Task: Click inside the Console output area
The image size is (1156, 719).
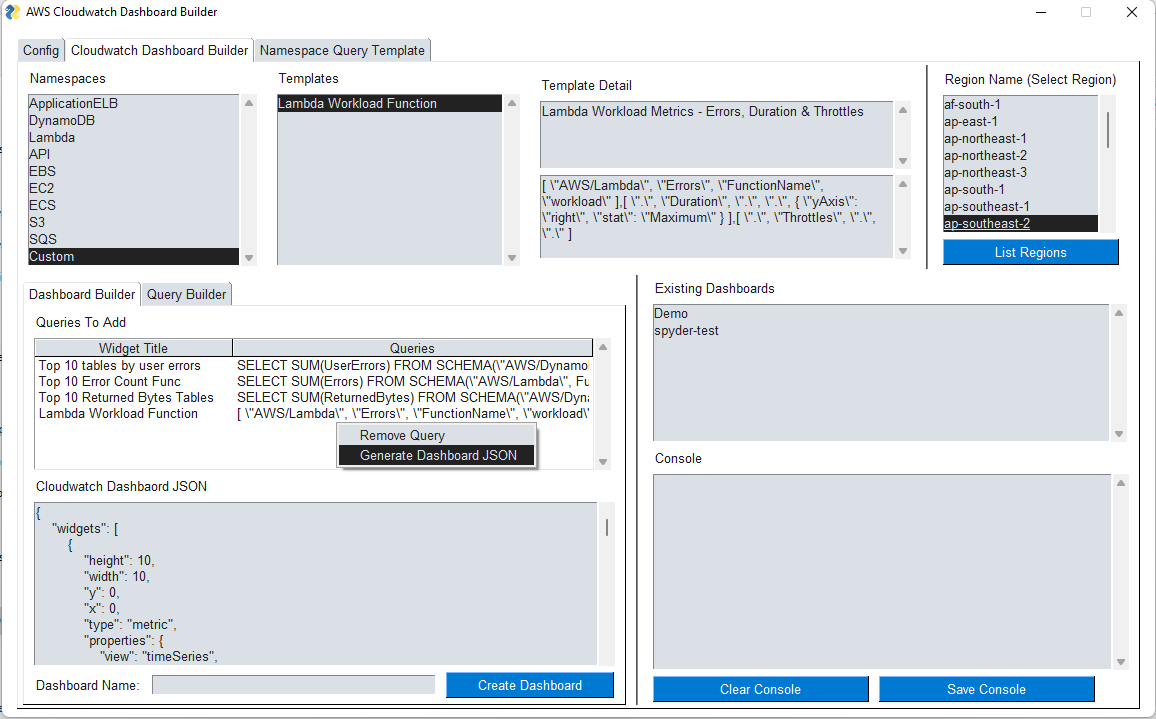Action: 882,572
